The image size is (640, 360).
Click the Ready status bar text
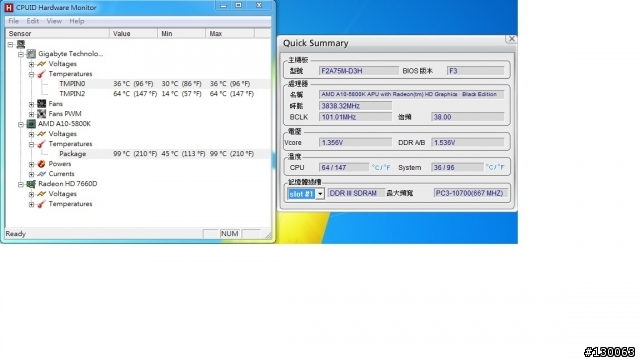(16, 234)
